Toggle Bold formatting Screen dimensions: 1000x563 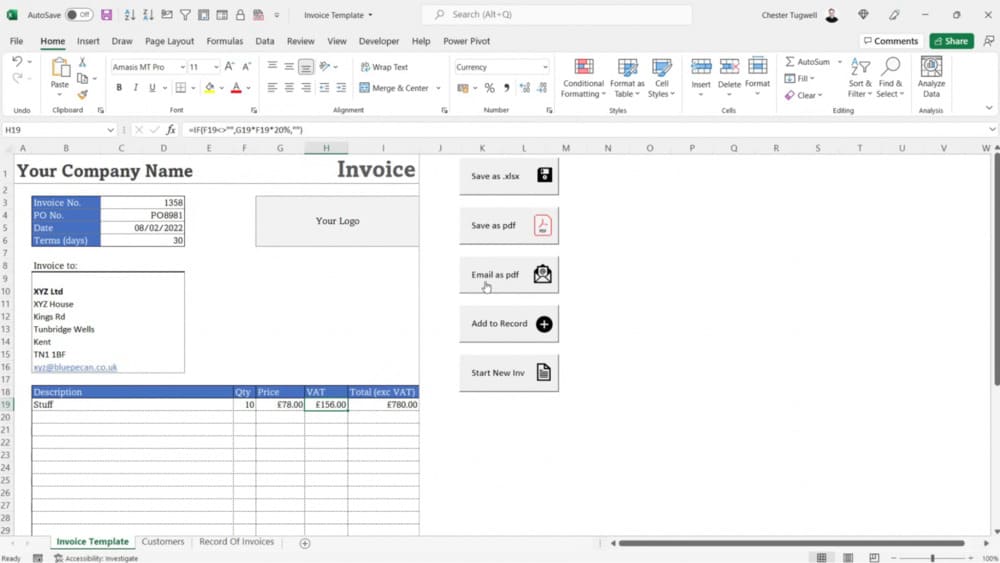pyautogui.click(x=119, y=88)
